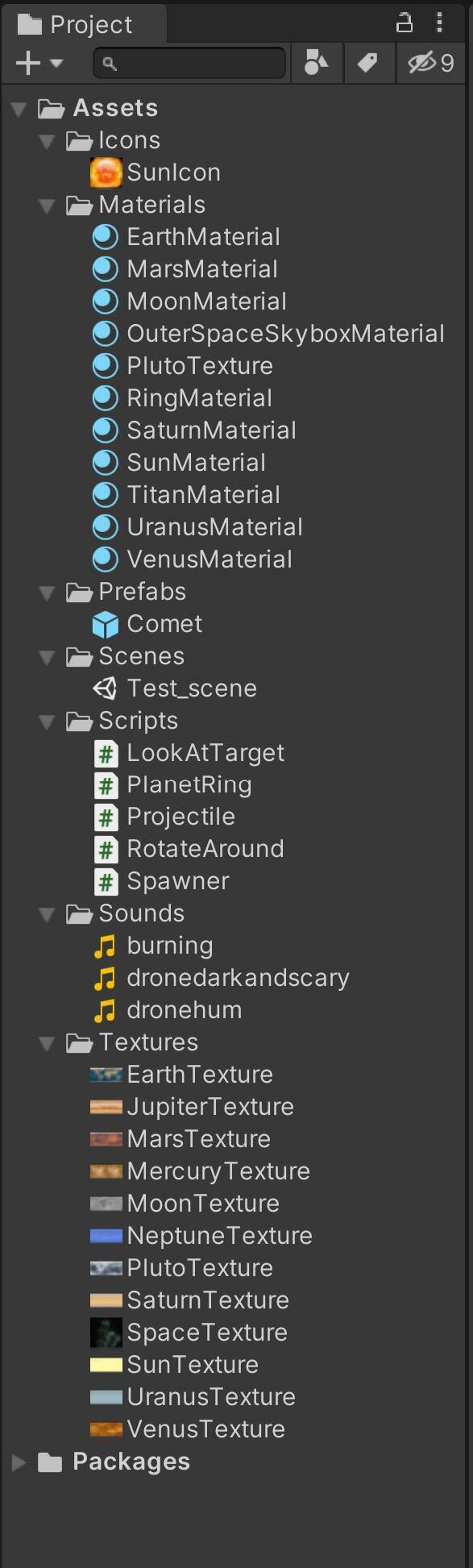Select the EarthMaterial sphere icon
Viewport: 473px width, 1568px height.
(106, 237)
